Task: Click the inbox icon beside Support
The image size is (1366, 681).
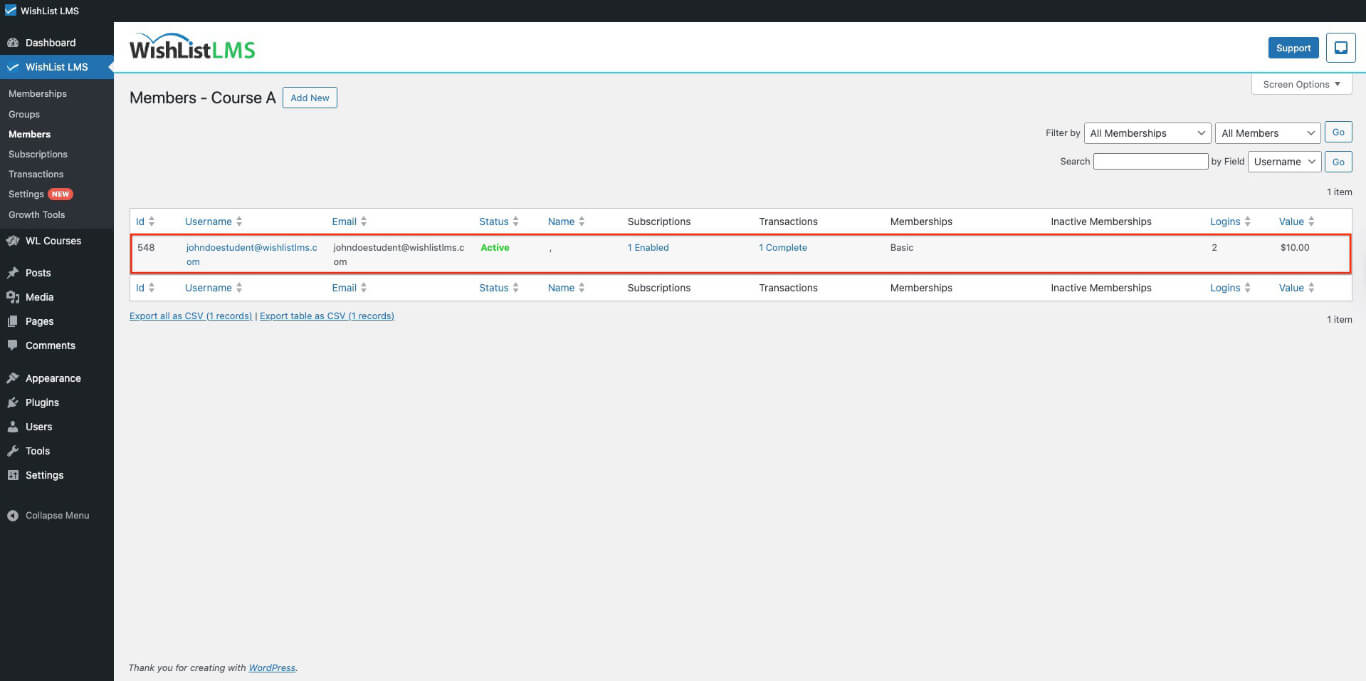Action: click(1341, 48)
